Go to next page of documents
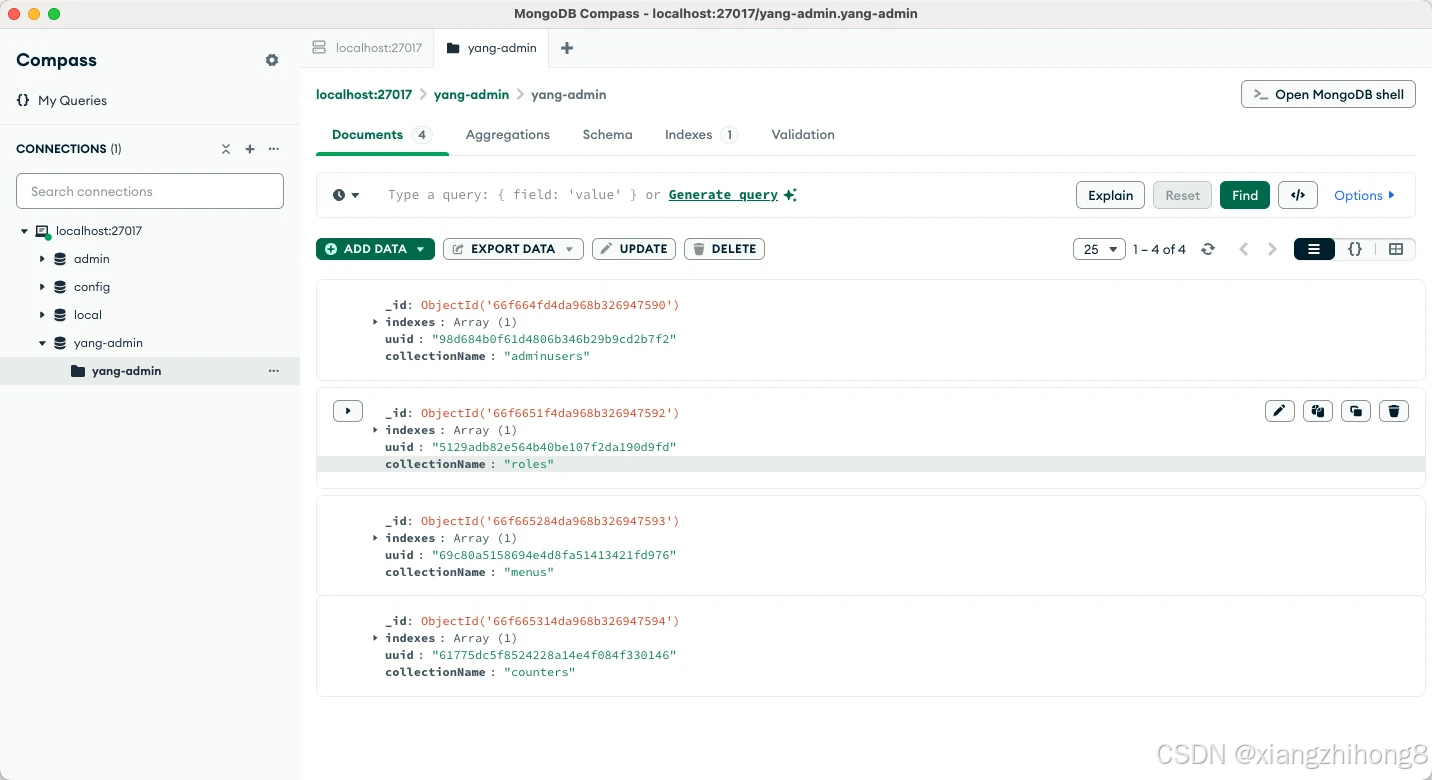Screen dimensions: 1432x780 tap(1272, 249)
